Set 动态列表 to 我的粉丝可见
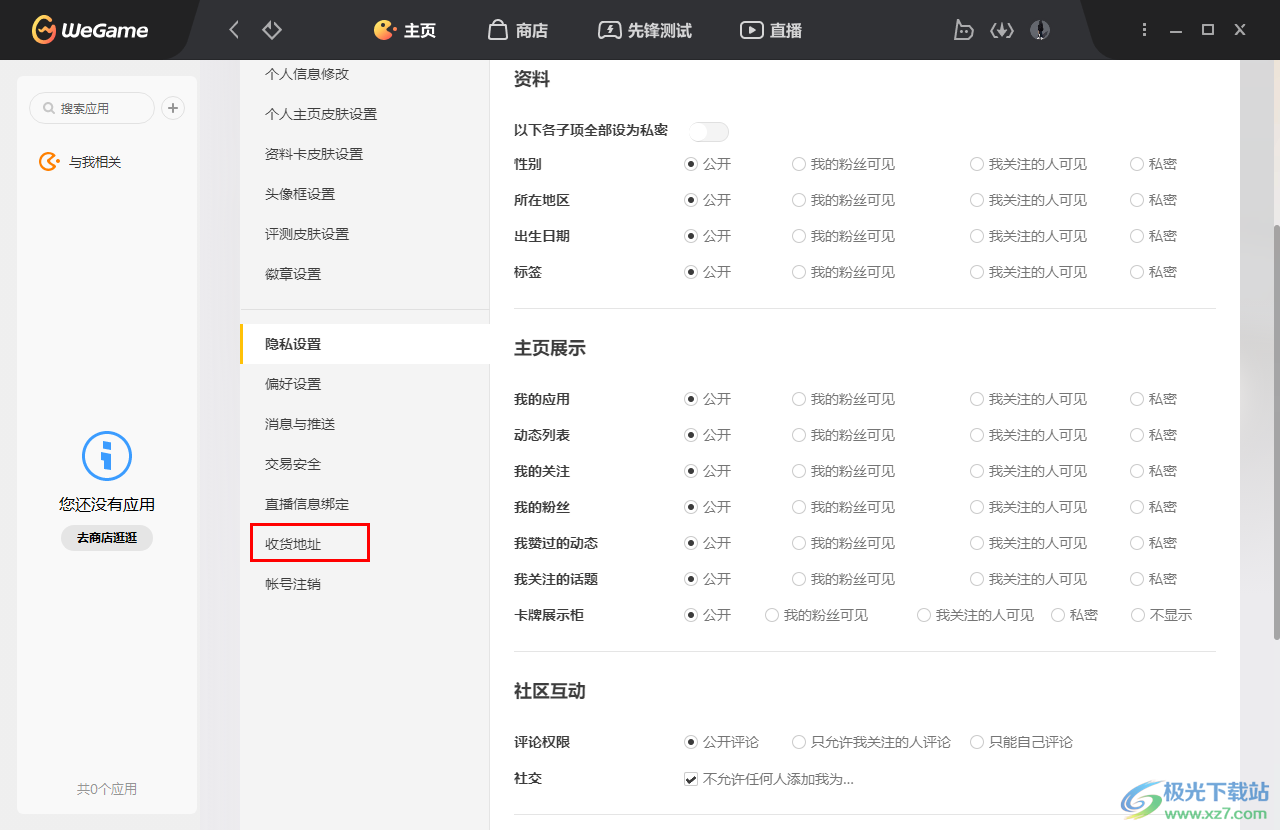This screenshot has width=1280, height=830. click(799, 435)
